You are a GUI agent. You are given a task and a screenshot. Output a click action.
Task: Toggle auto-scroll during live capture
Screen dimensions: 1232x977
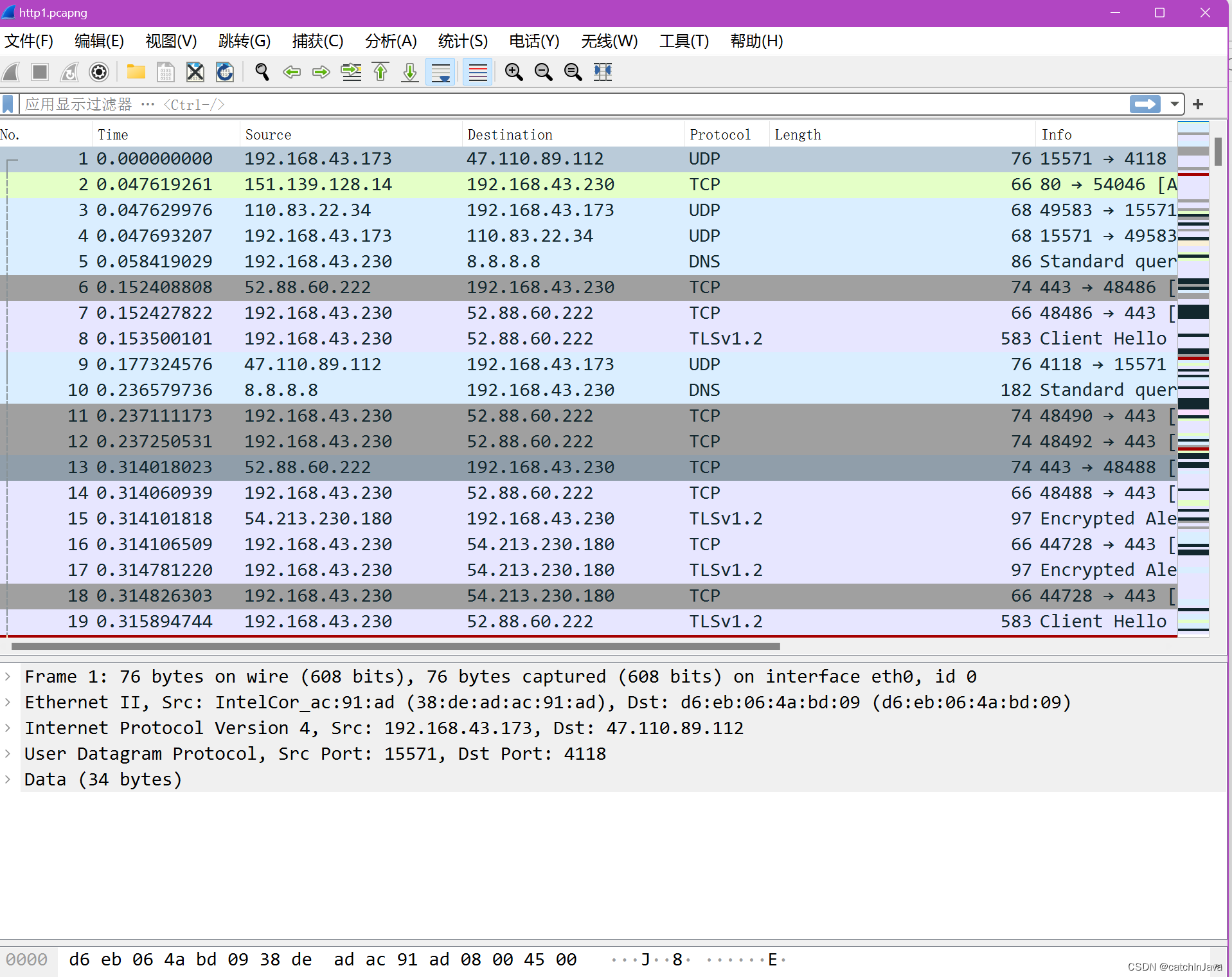[x=441, y=72]
